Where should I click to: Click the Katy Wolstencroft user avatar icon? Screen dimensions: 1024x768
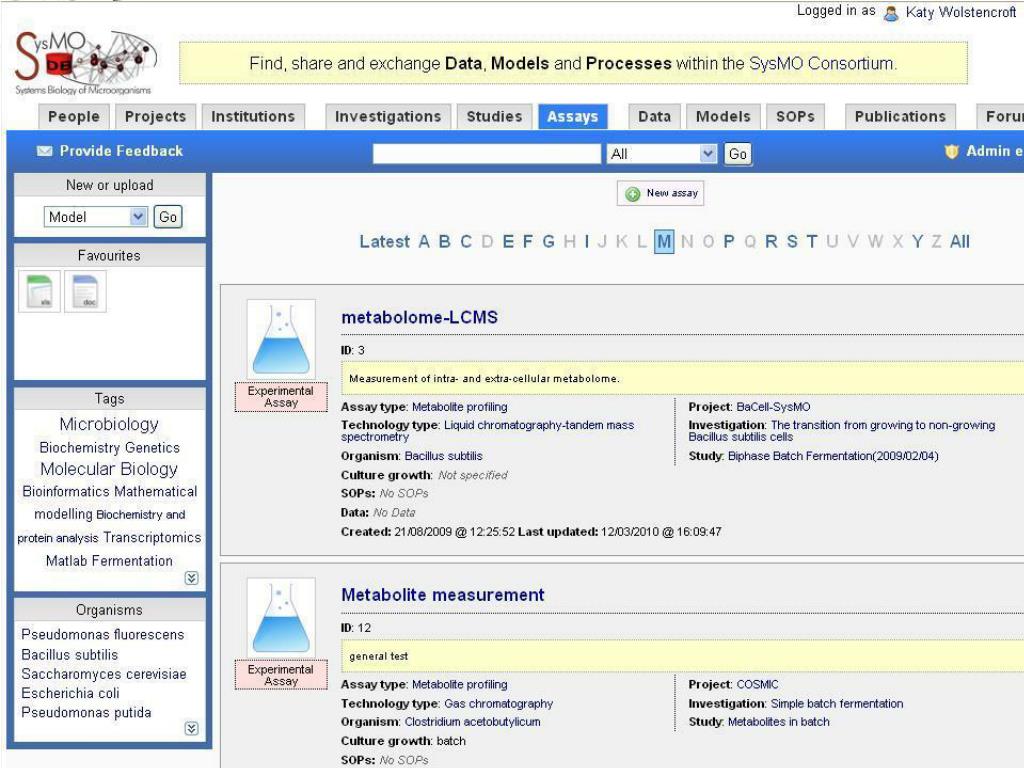pyautogui.click(x=891, y=13)
